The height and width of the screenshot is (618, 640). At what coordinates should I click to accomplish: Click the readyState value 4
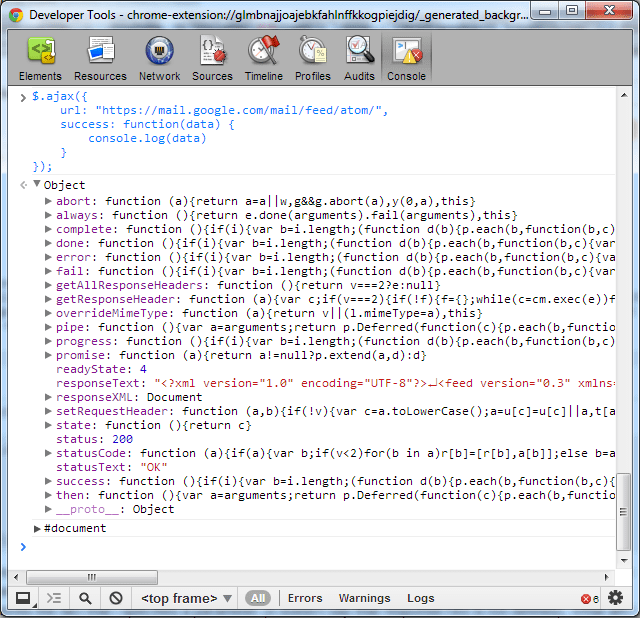(143, 369)
